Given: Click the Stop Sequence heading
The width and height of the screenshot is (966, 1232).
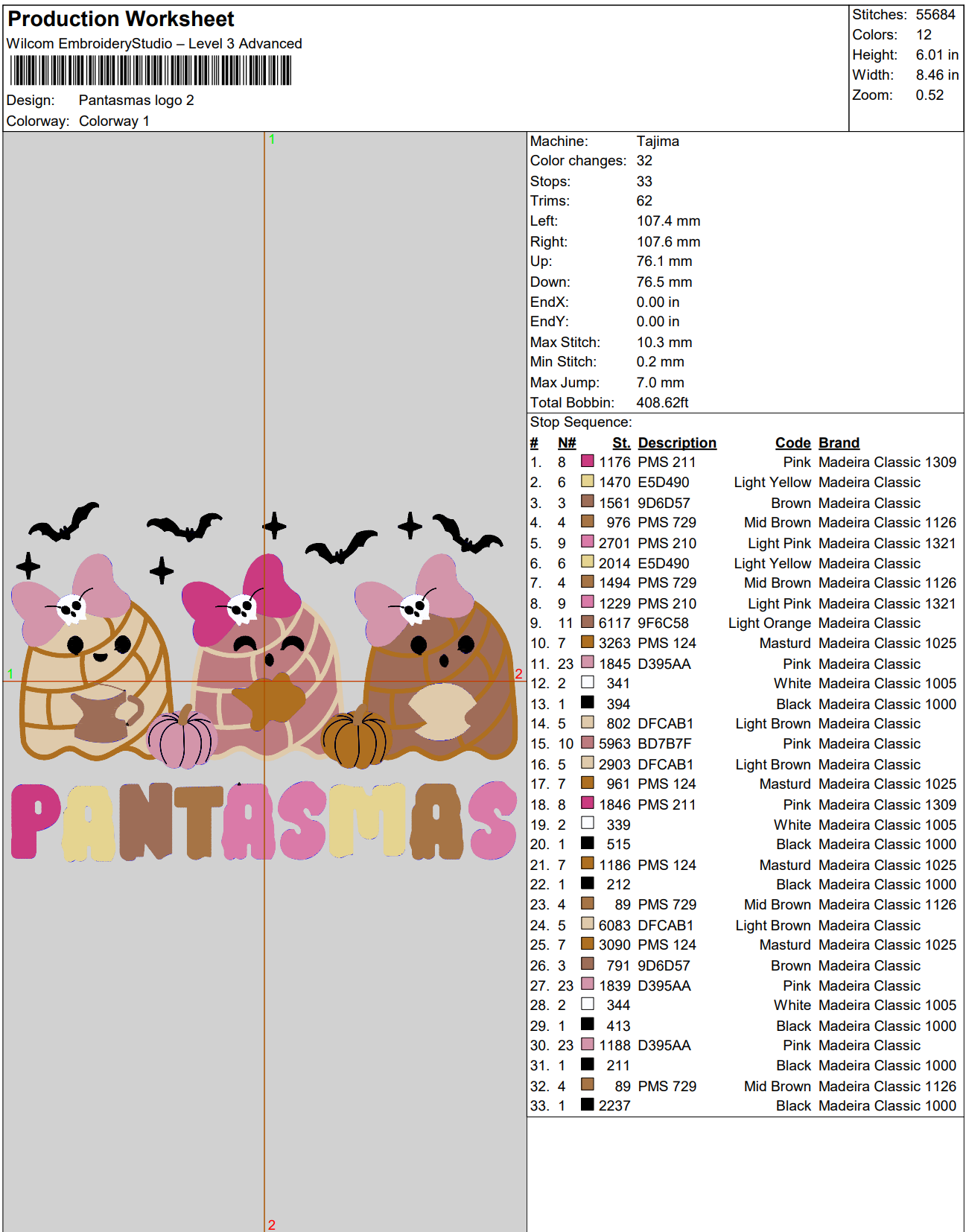Looking at the screenshot, I should (581, 422).
